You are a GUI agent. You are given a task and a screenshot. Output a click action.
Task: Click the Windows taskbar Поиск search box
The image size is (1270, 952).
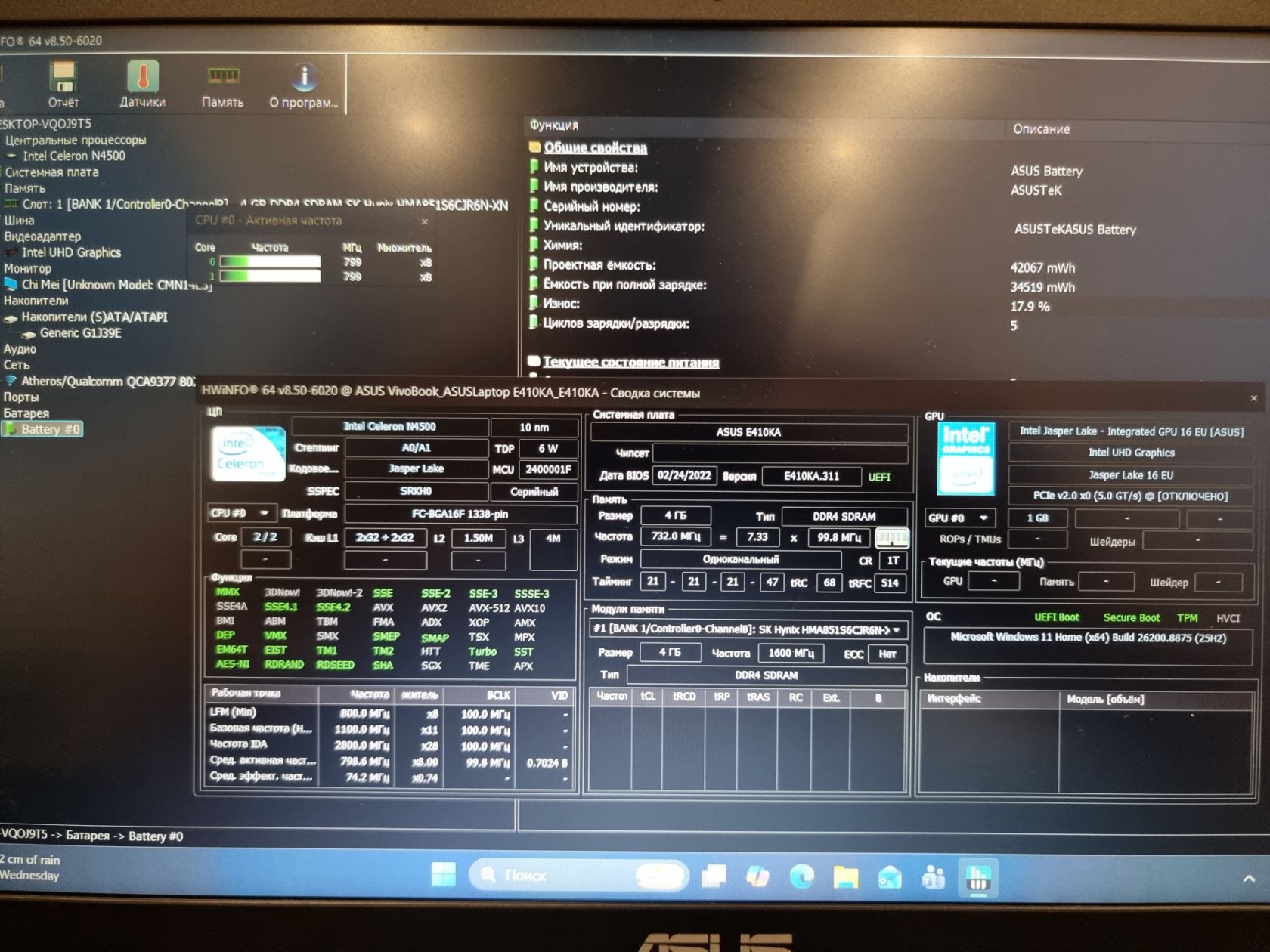click(578, 875)
